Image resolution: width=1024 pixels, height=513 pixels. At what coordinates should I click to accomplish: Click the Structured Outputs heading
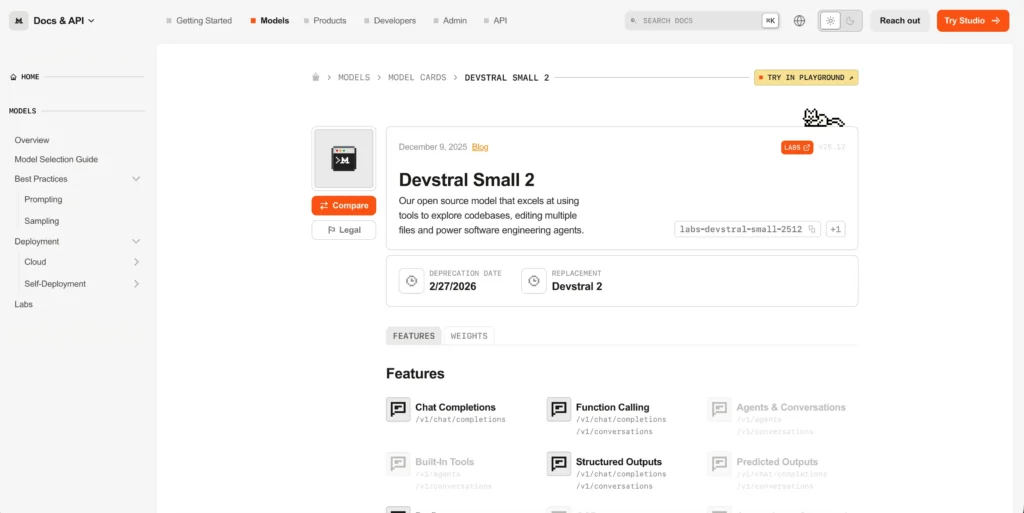pyautogui.click(x=618, y=462)
